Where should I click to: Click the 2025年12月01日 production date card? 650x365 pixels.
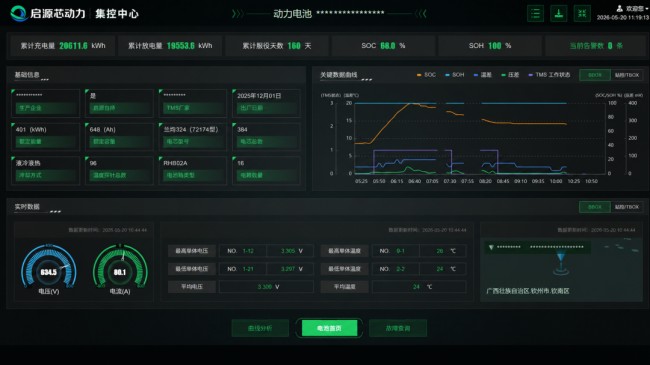pos(267,102)
